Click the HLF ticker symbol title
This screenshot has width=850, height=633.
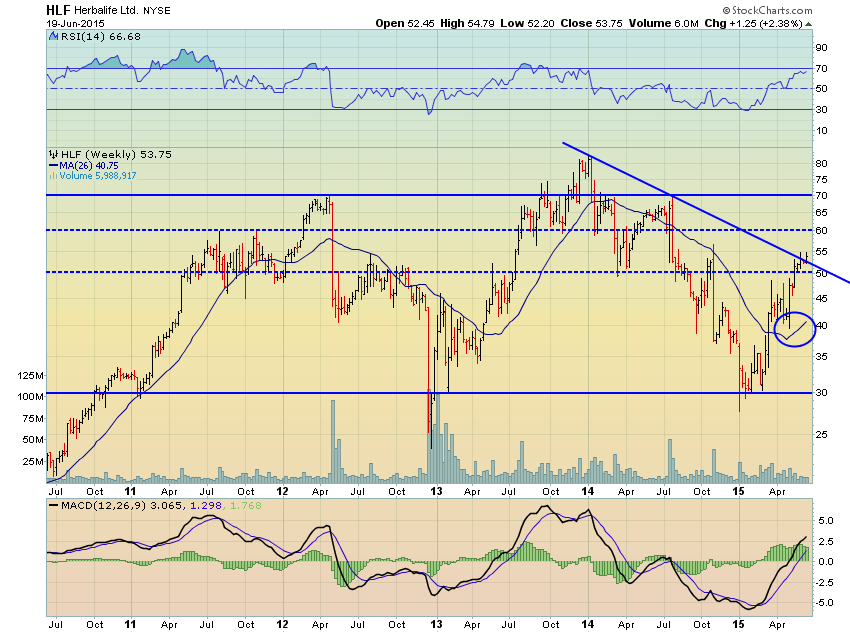pos(58,10)
